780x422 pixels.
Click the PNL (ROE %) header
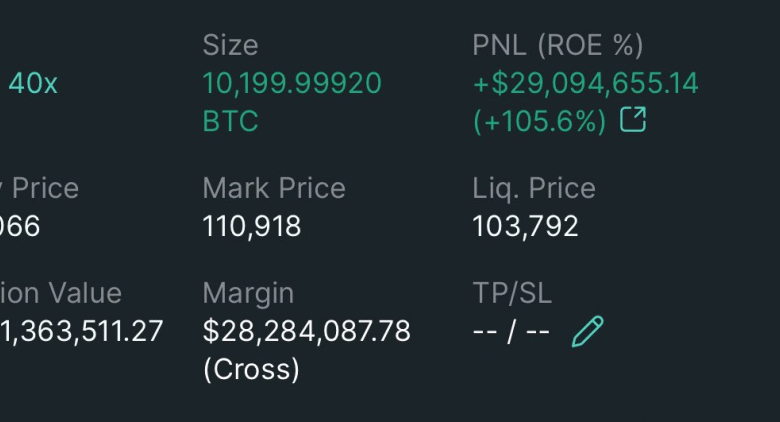(x=558, y=45)
